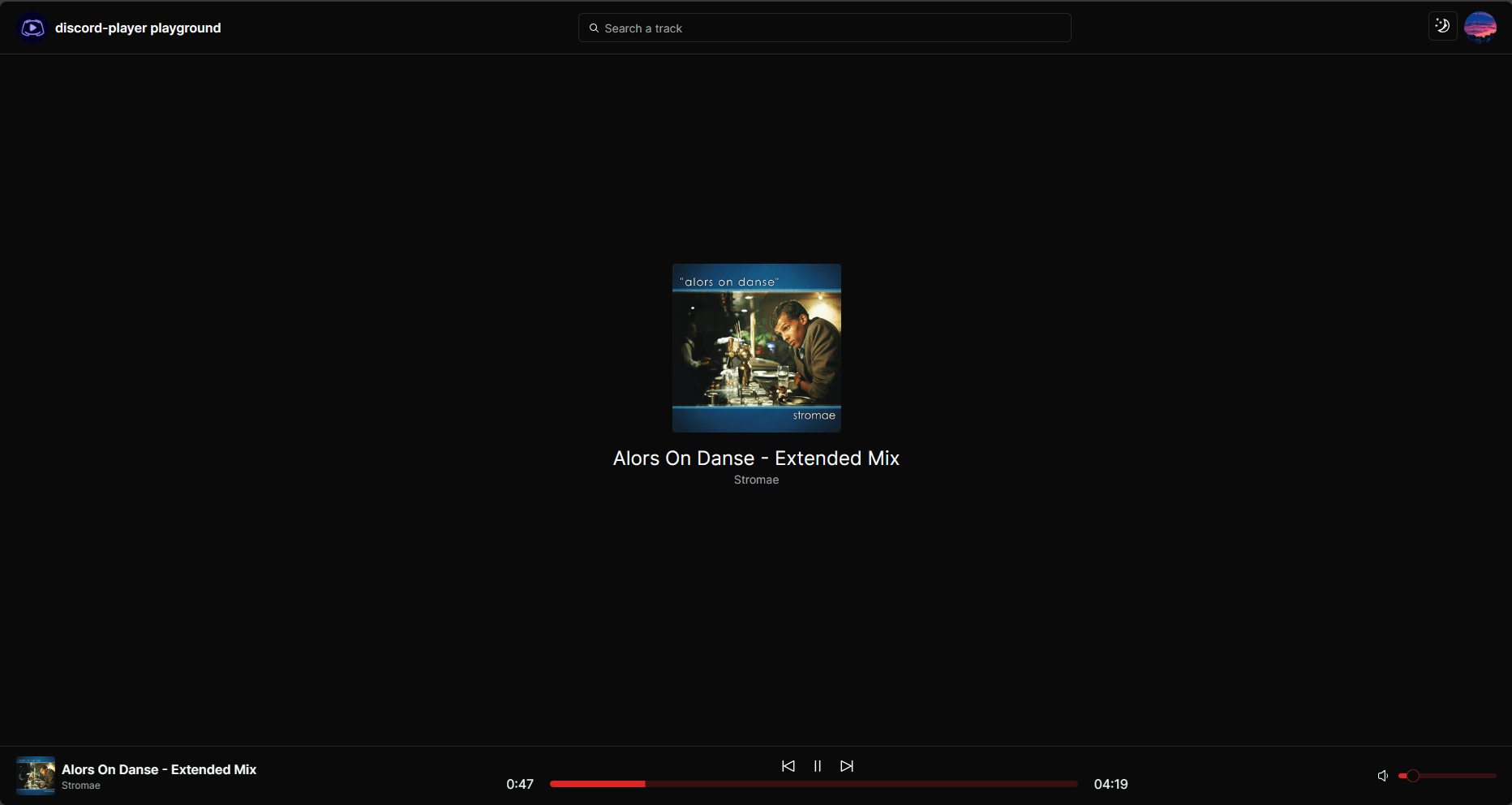This screenshot has height=805, width=1512.
Task: Seek to the middle of progress bar
Action: click(814, 784)
